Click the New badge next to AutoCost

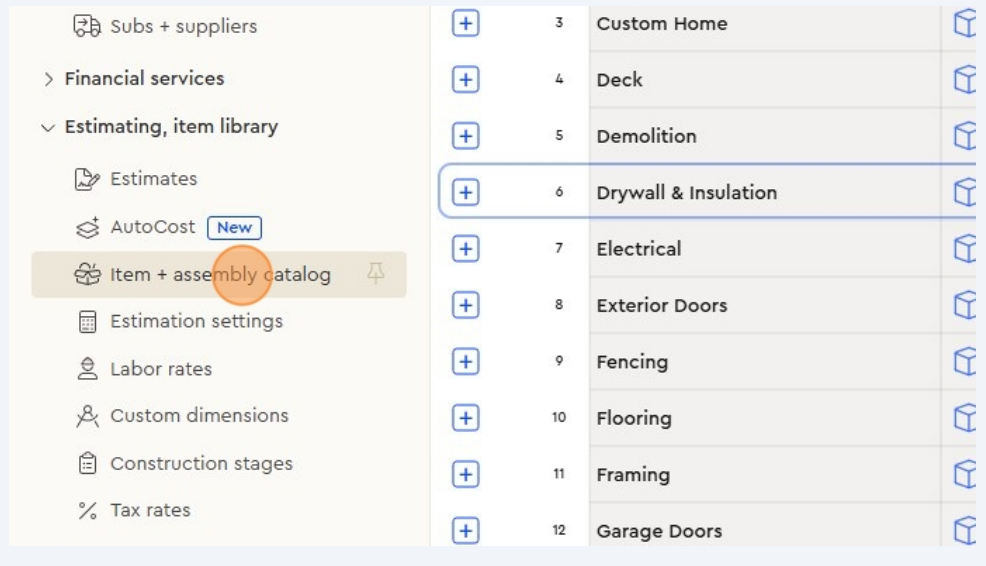(234, 227)
